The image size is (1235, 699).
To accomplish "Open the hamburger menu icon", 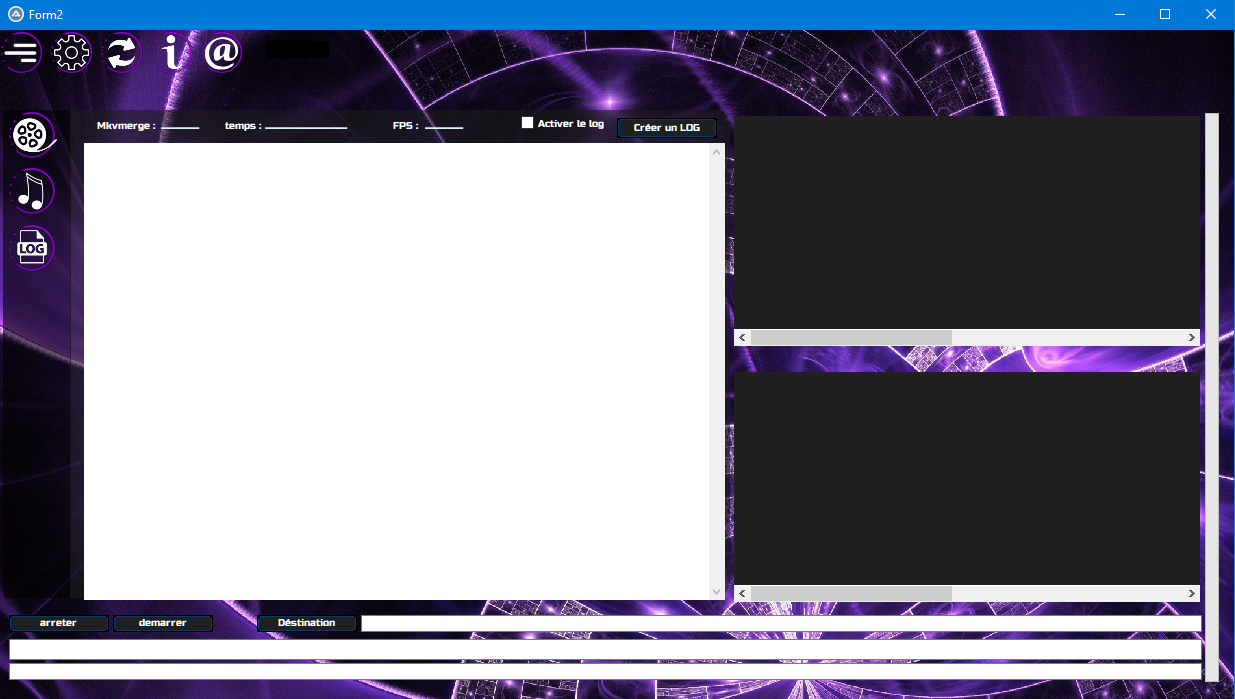I will [x=21, y=53].
